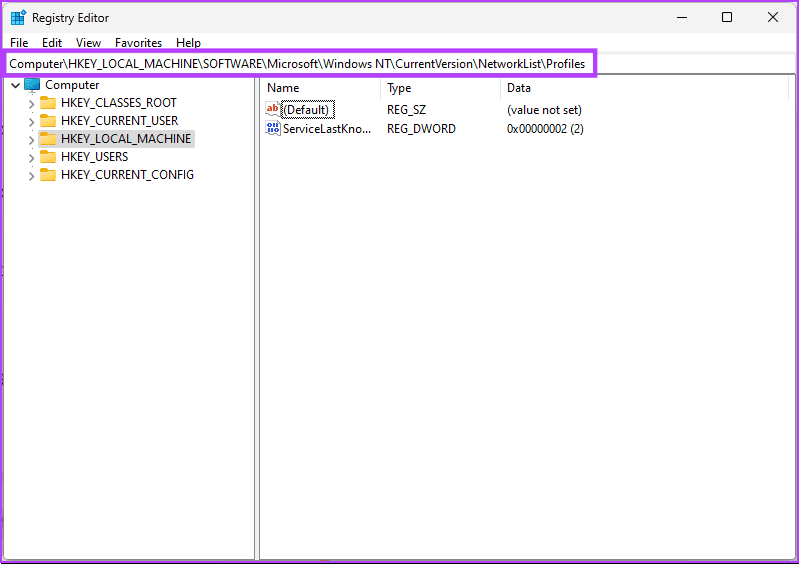Sort values by the Data column header
This screenshot has height=564, width=799.
[645, 88]
